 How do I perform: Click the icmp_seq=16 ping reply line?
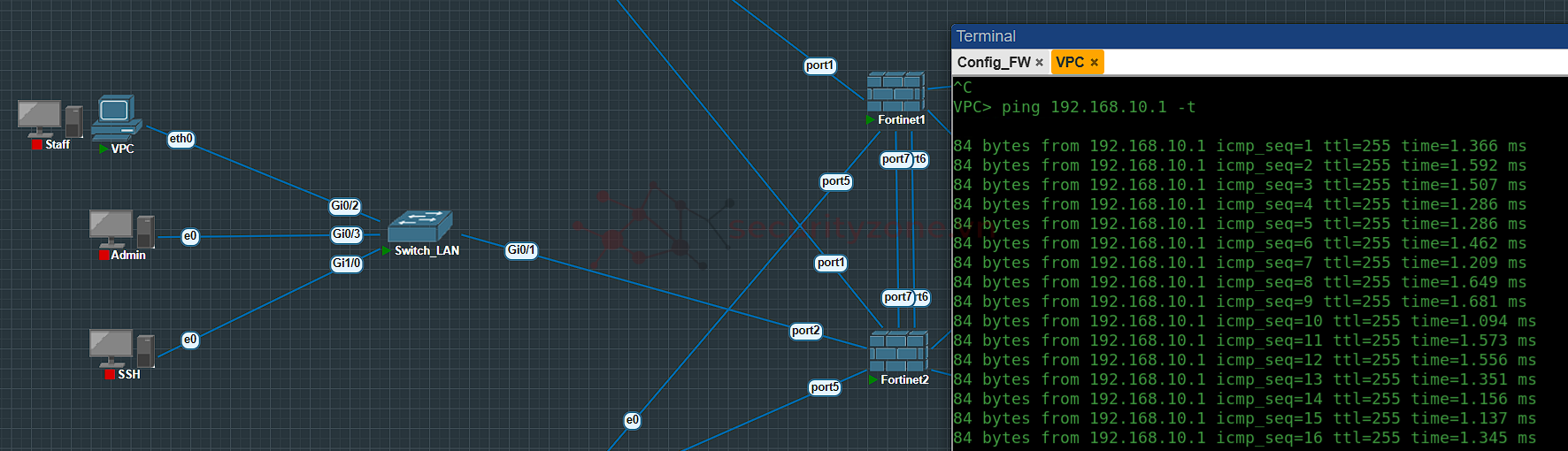pos(1245,438)
